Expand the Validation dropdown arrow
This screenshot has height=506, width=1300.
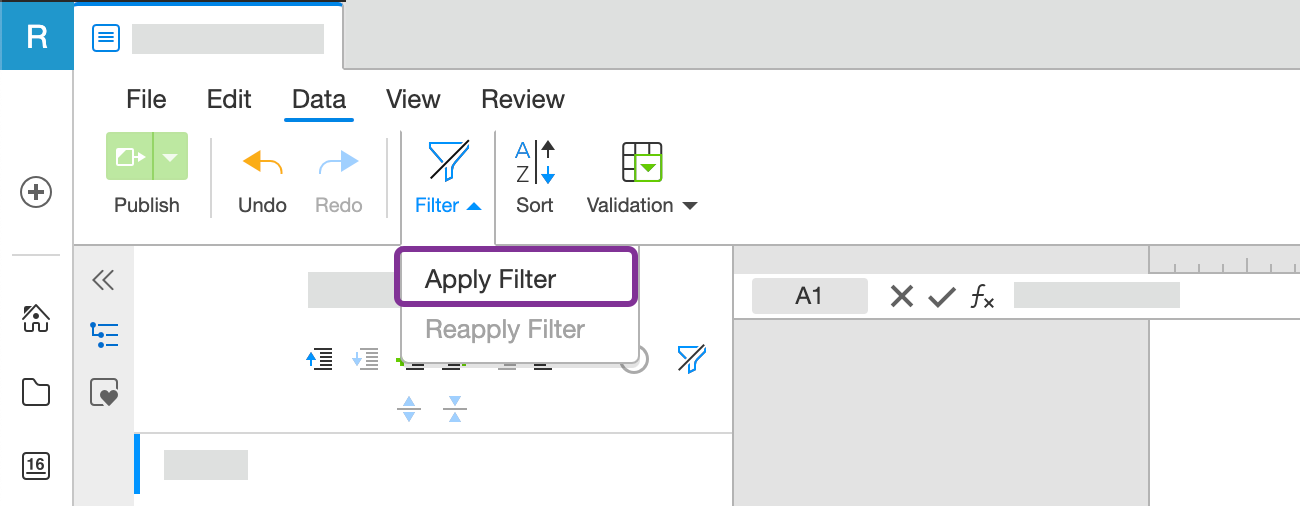coord(690,206)
